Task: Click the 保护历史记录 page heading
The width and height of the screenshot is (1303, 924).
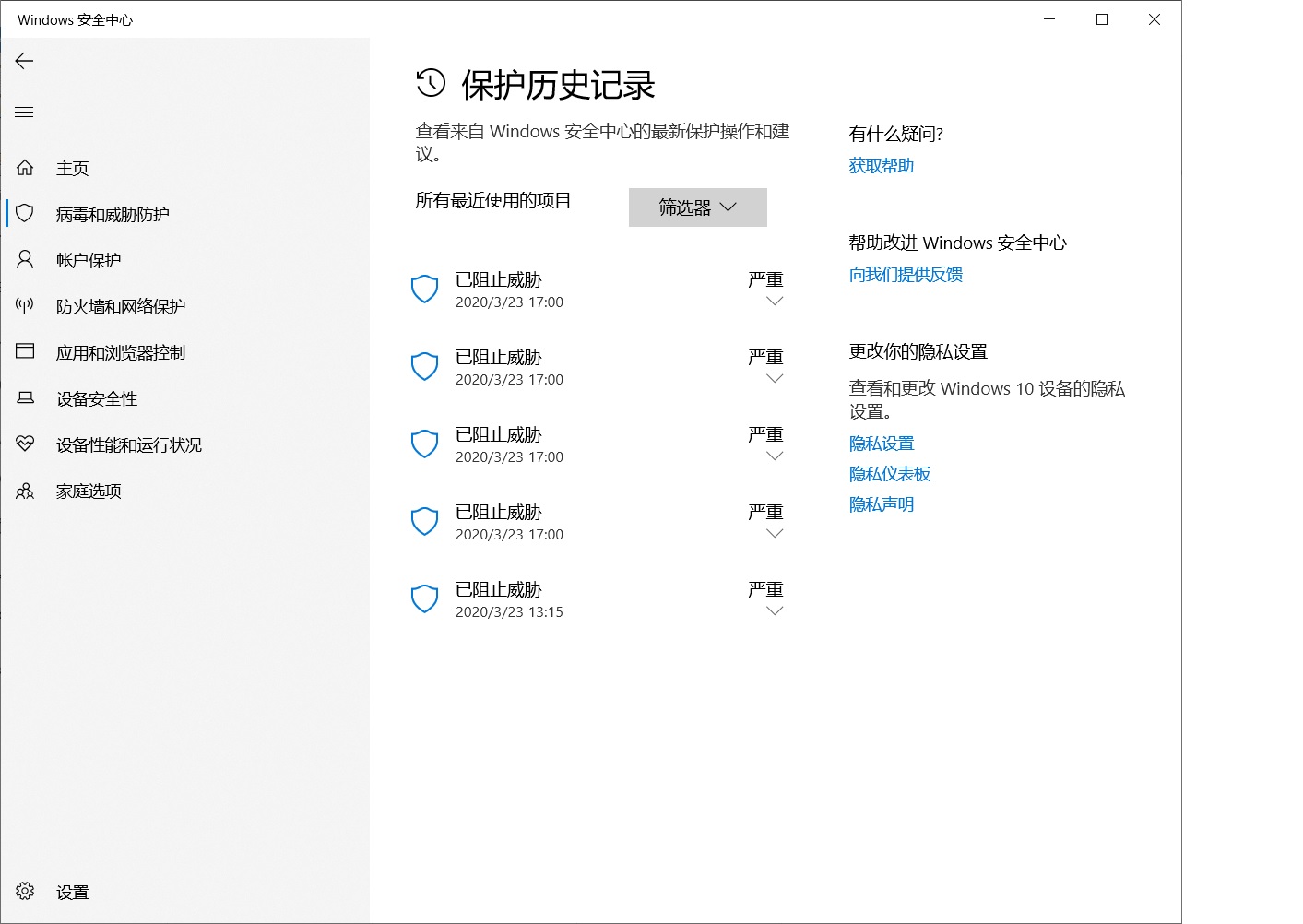Action: coord(558,85)
